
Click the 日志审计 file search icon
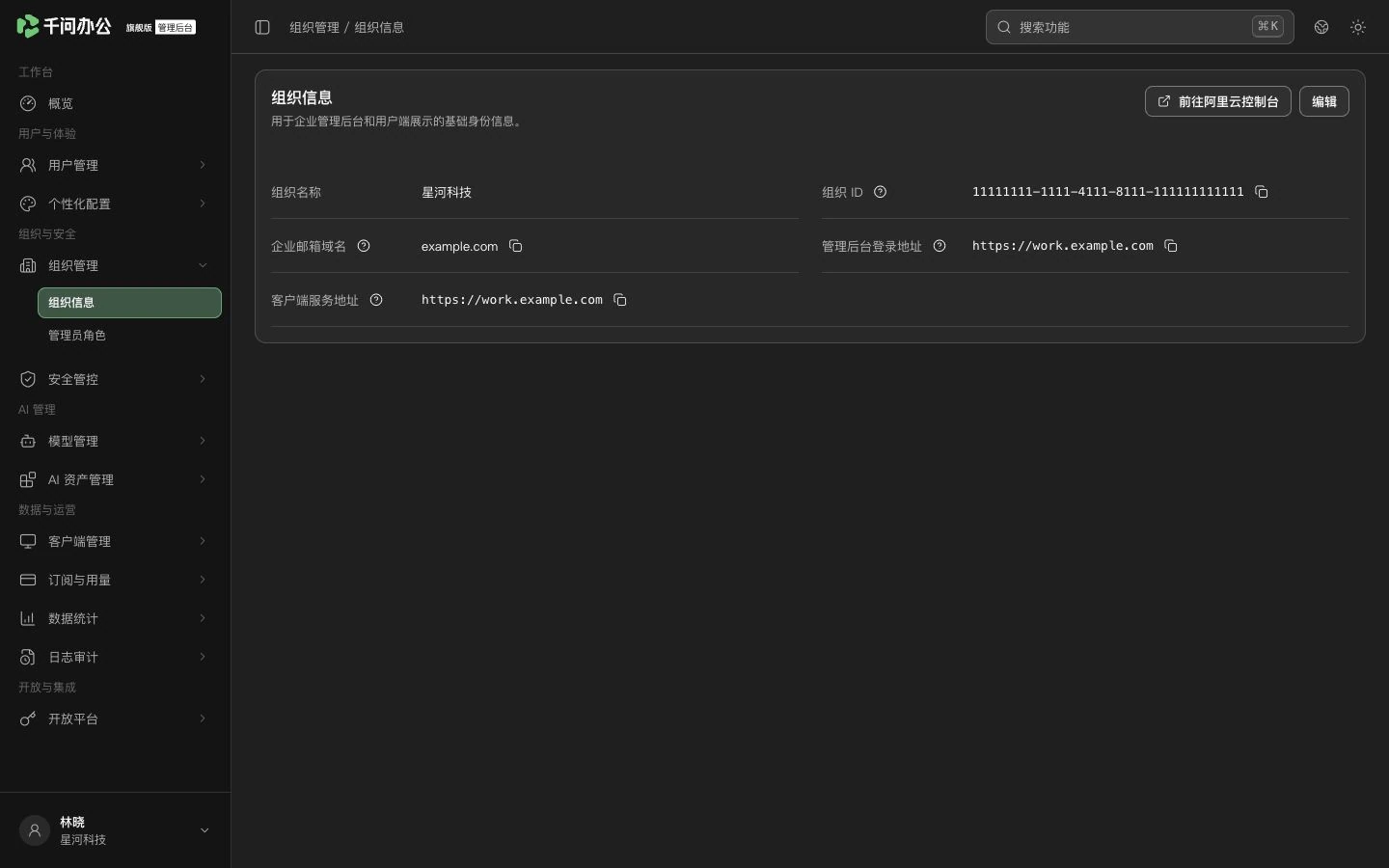point(28,657)
